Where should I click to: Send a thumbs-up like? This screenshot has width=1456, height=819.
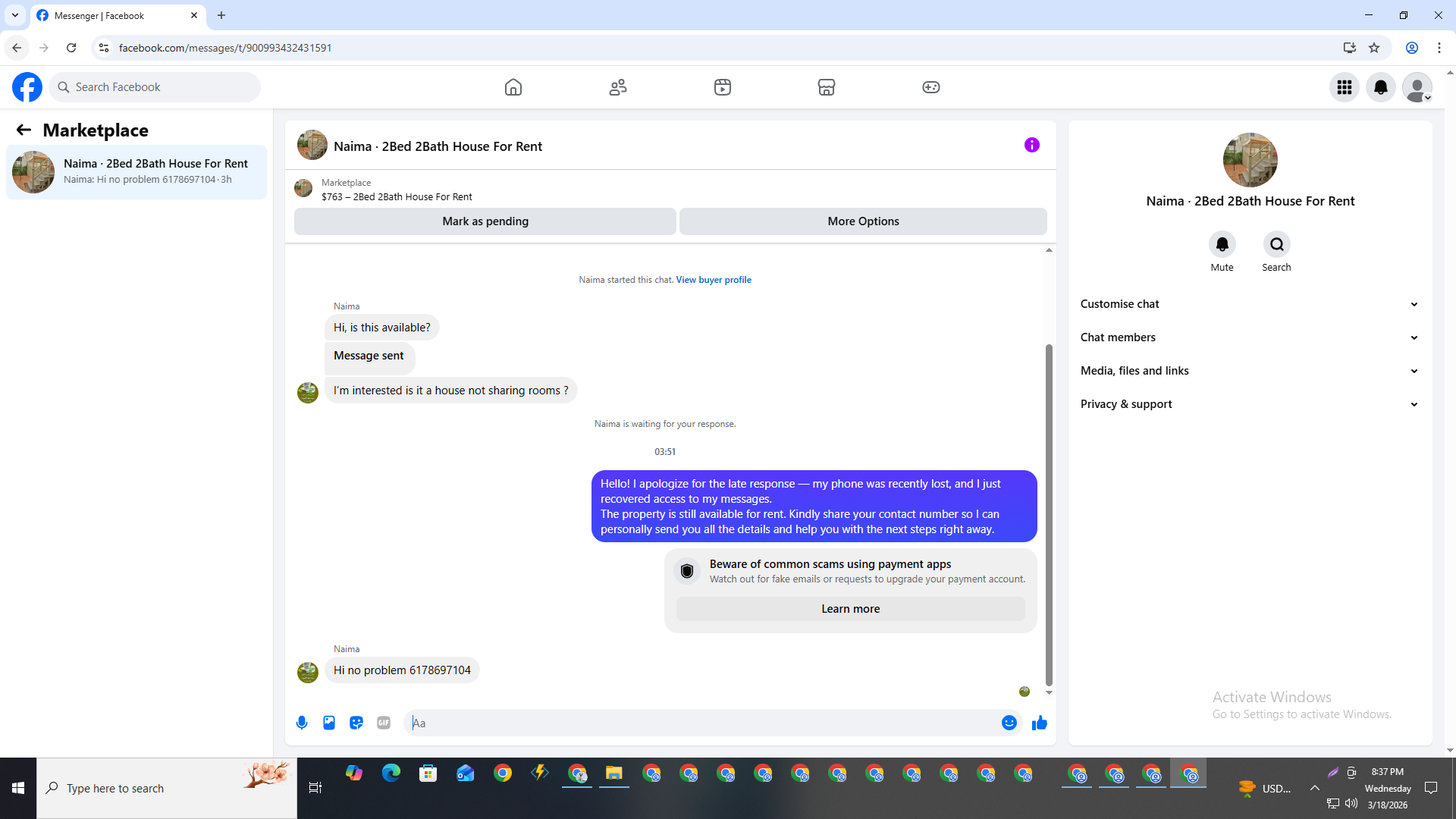coord(1039,723)
